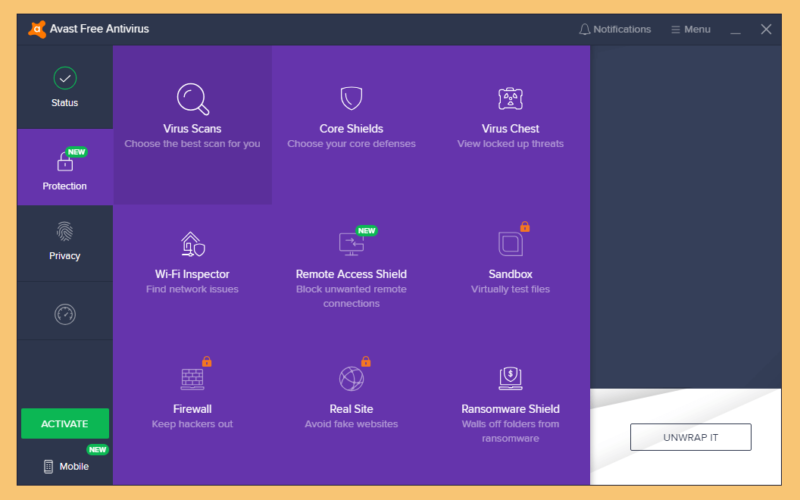Viewport: 800px width, 500px height.
Task: Click the 'Virus Scans' title
Action: (192, 129)
